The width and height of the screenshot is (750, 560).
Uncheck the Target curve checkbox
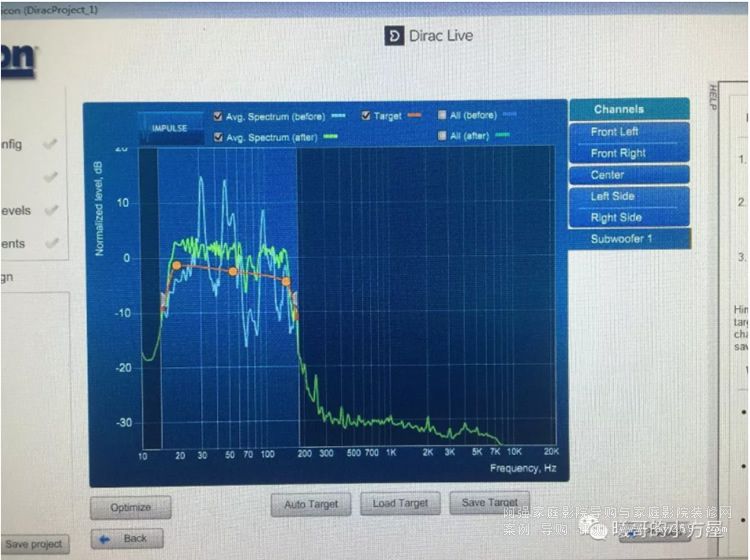coord(365,116)
